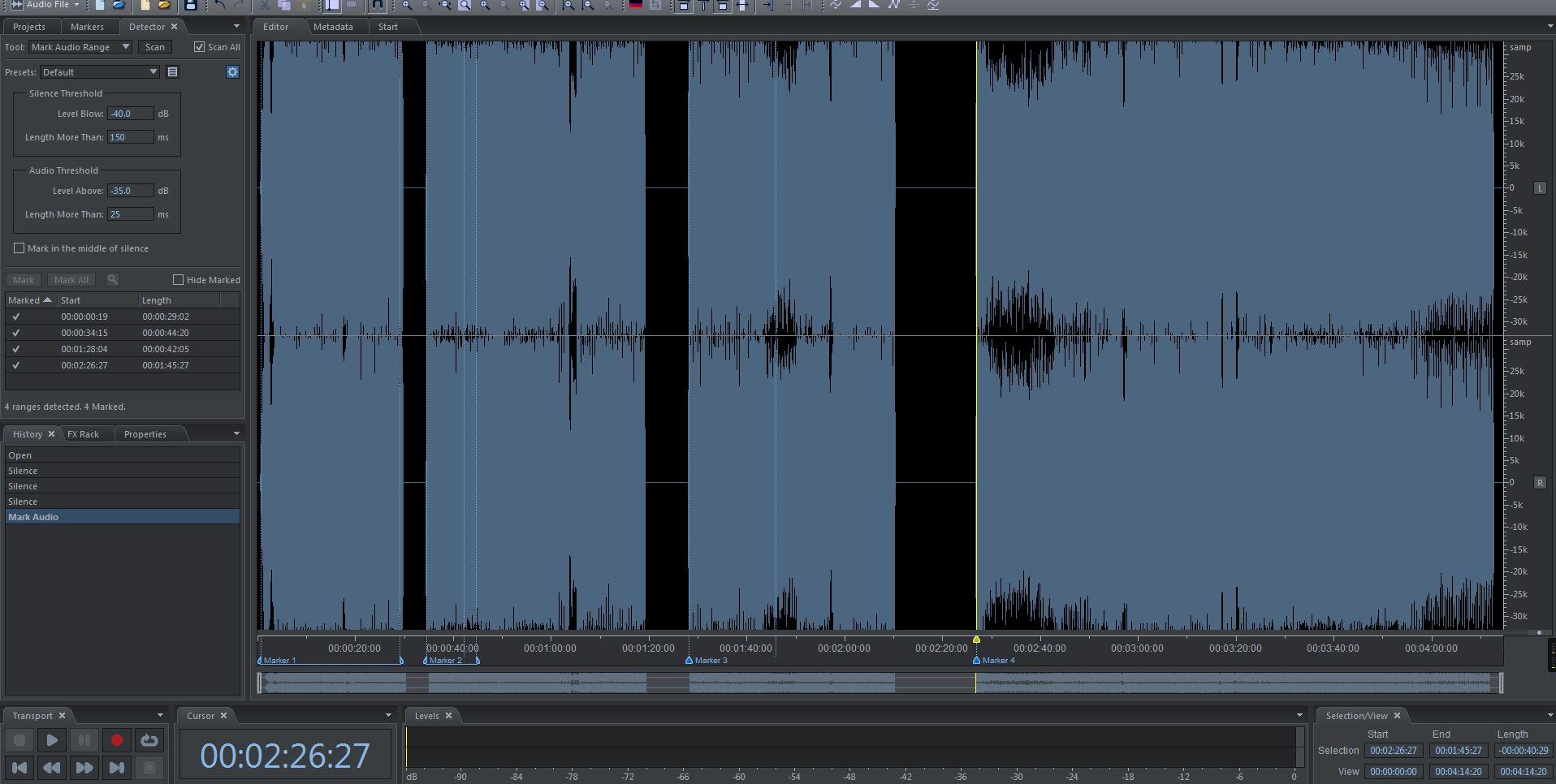The image size is (1556, 784).
Task: Switch to the Markers tab
Action: pos(87,27)
